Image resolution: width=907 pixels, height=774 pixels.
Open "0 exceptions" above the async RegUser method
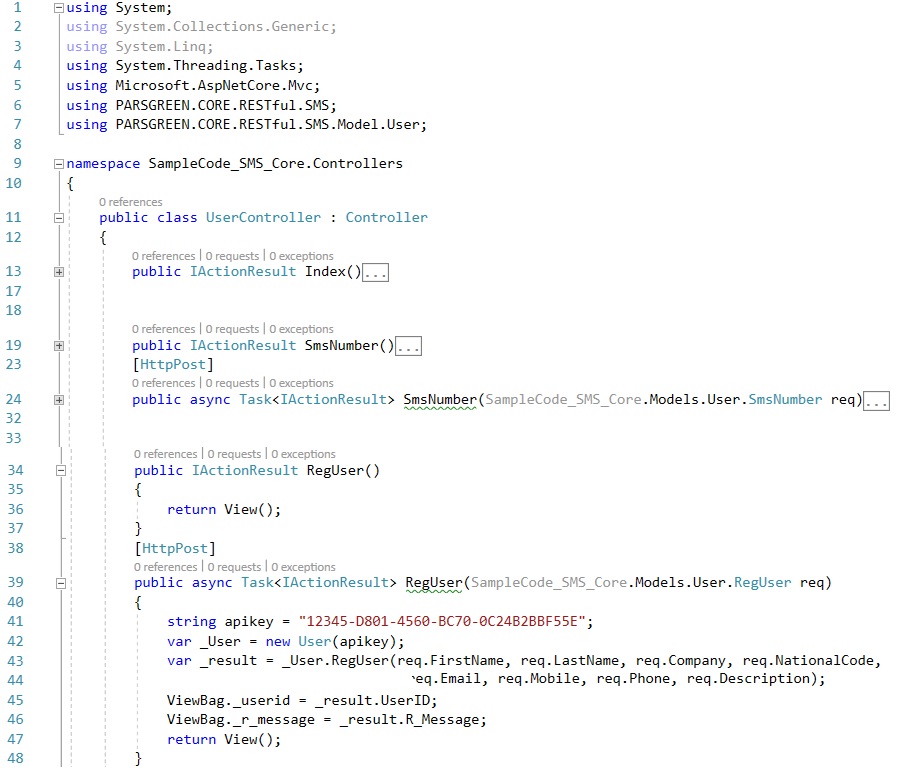303,567
